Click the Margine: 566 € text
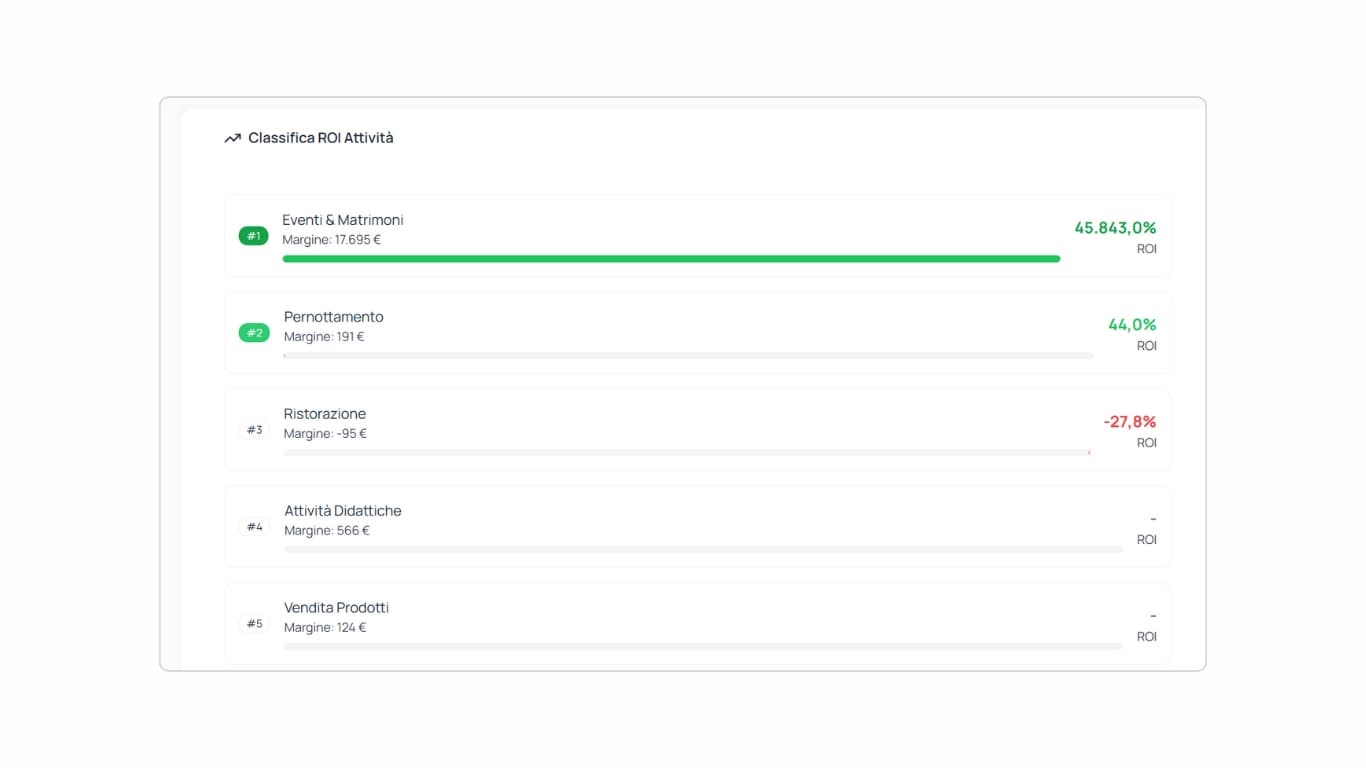Screen dimensions: 1366x768 click(x=326, y=531)
